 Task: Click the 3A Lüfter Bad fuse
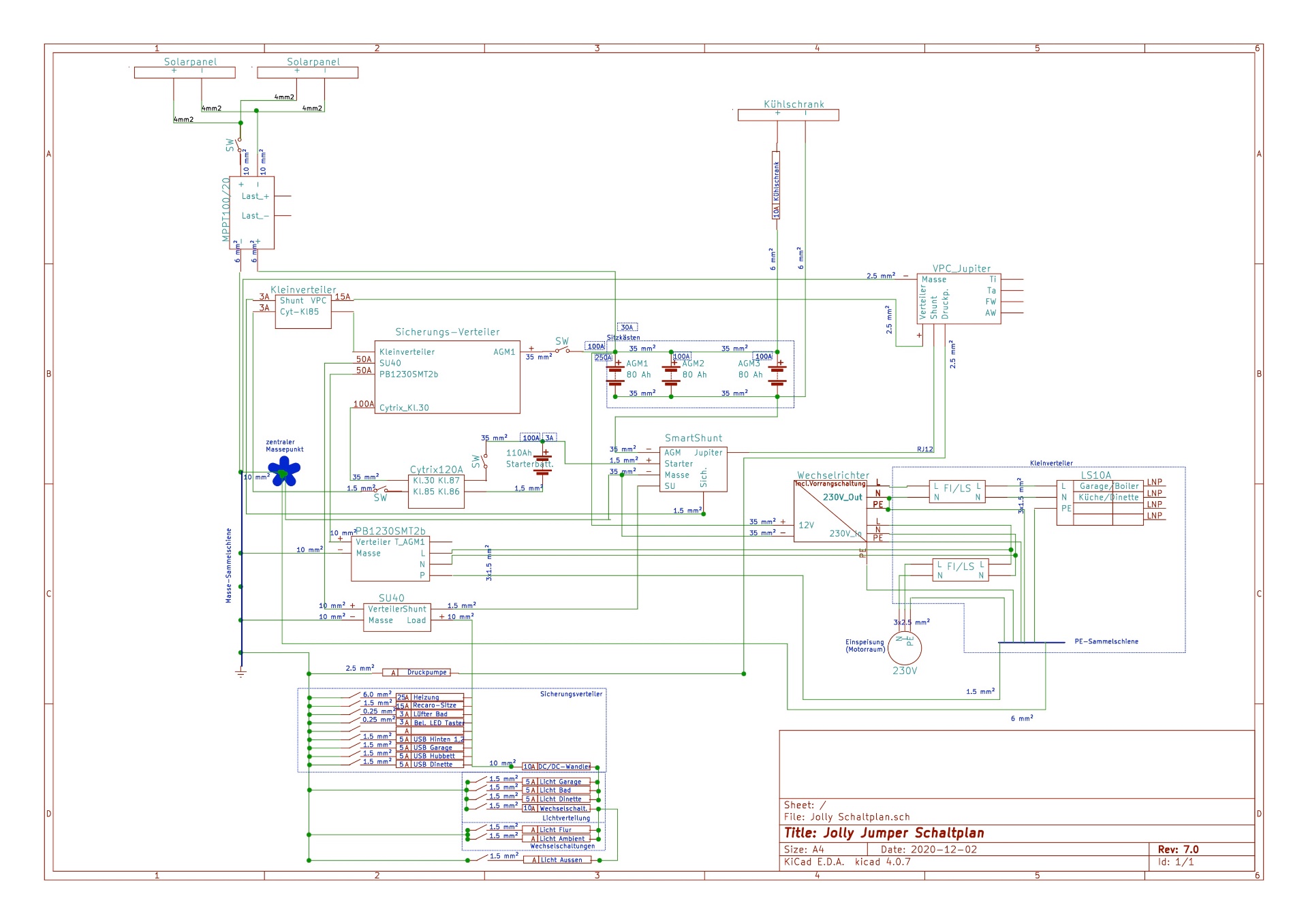pos(430,714)
